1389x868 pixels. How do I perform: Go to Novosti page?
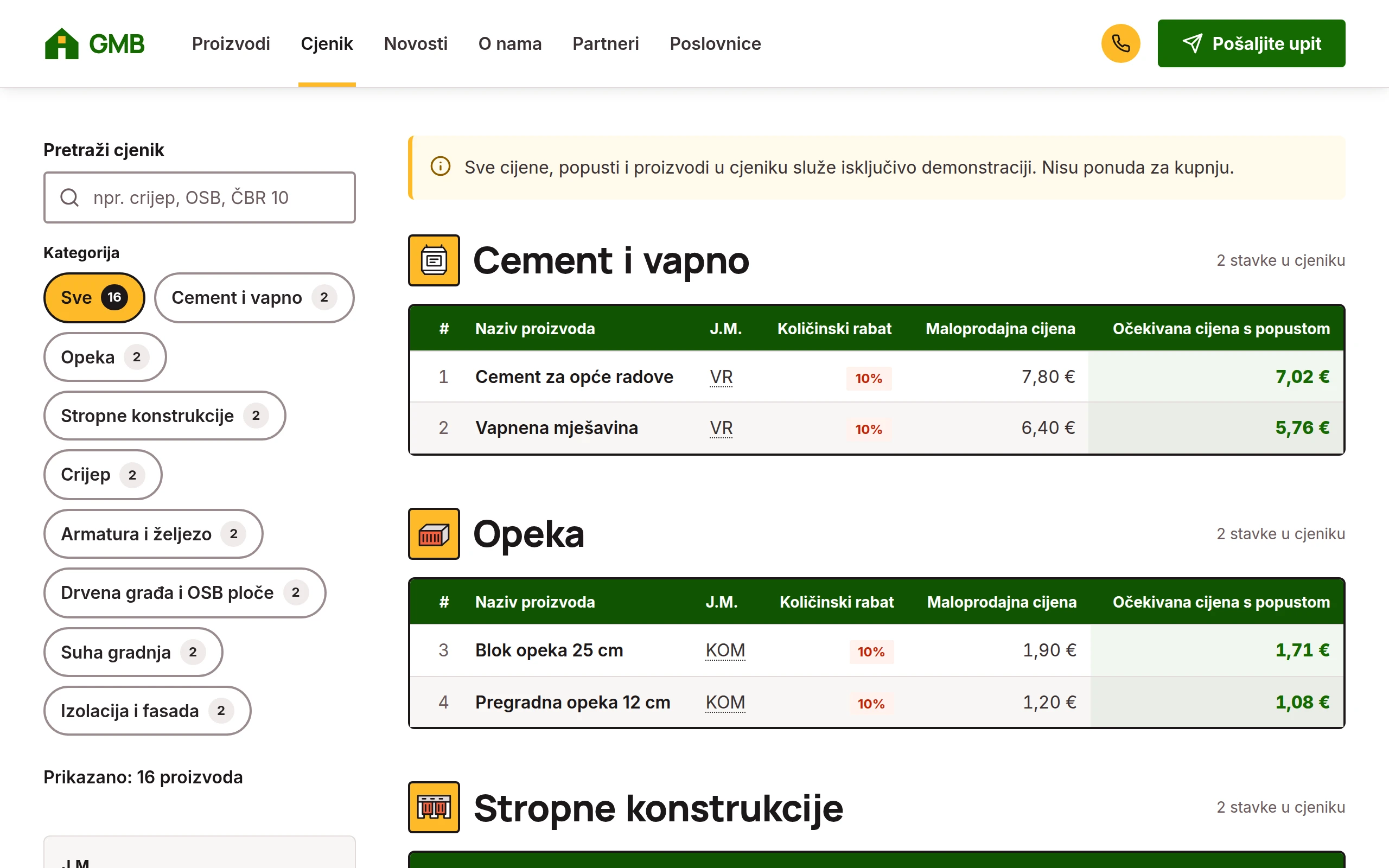(x=416, y=43)
